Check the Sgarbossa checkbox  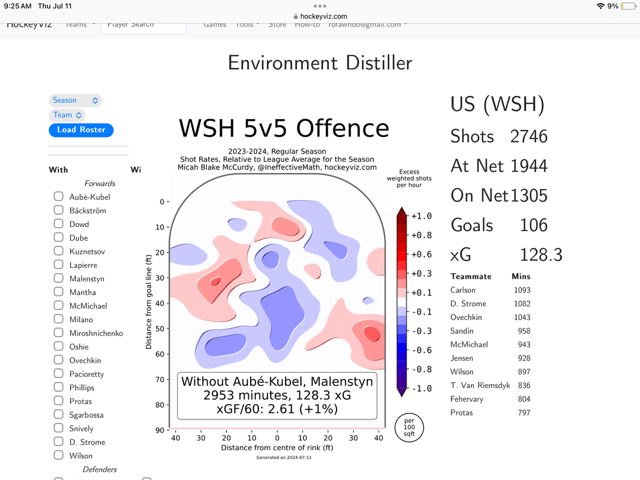pos(58,414)
